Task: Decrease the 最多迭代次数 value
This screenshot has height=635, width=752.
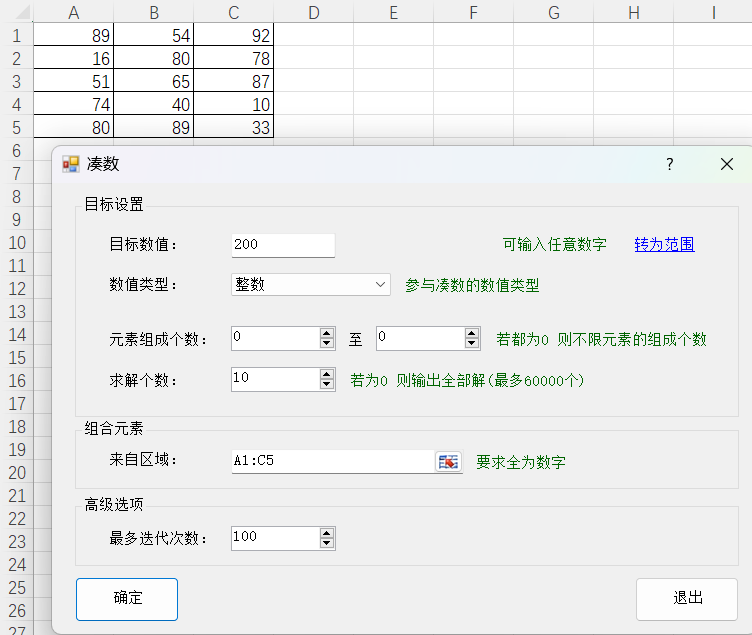Action: 327,543
